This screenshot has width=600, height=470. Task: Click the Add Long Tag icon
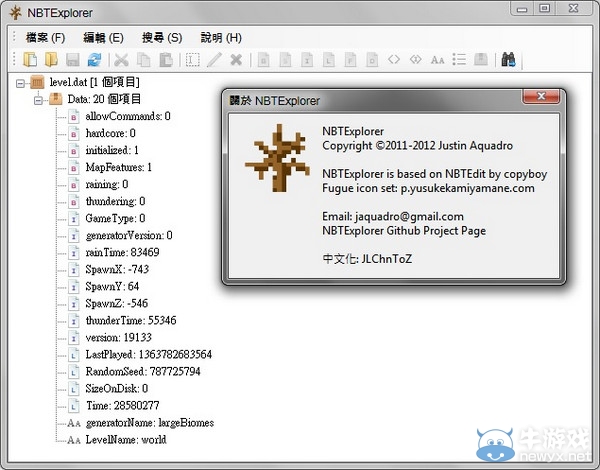click(x=329, y=60)
